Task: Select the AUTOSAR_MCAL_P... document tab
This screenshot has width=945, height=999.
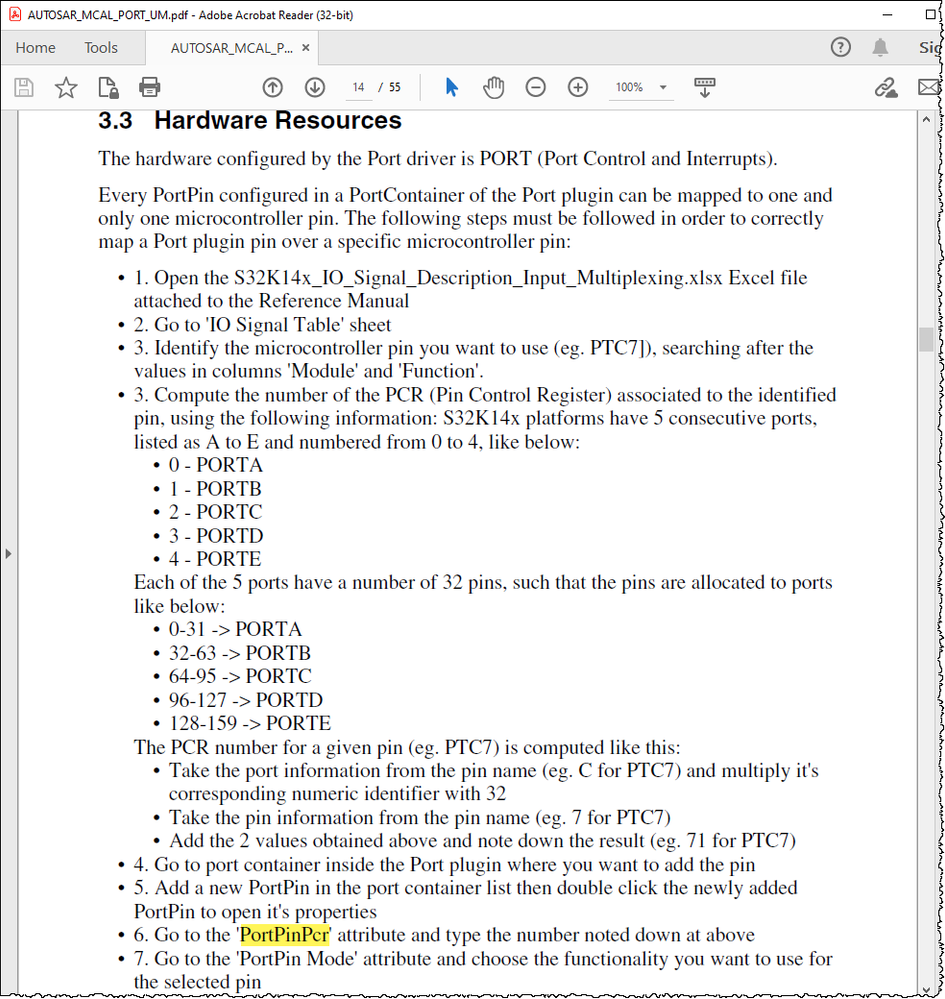Action: 232,48
